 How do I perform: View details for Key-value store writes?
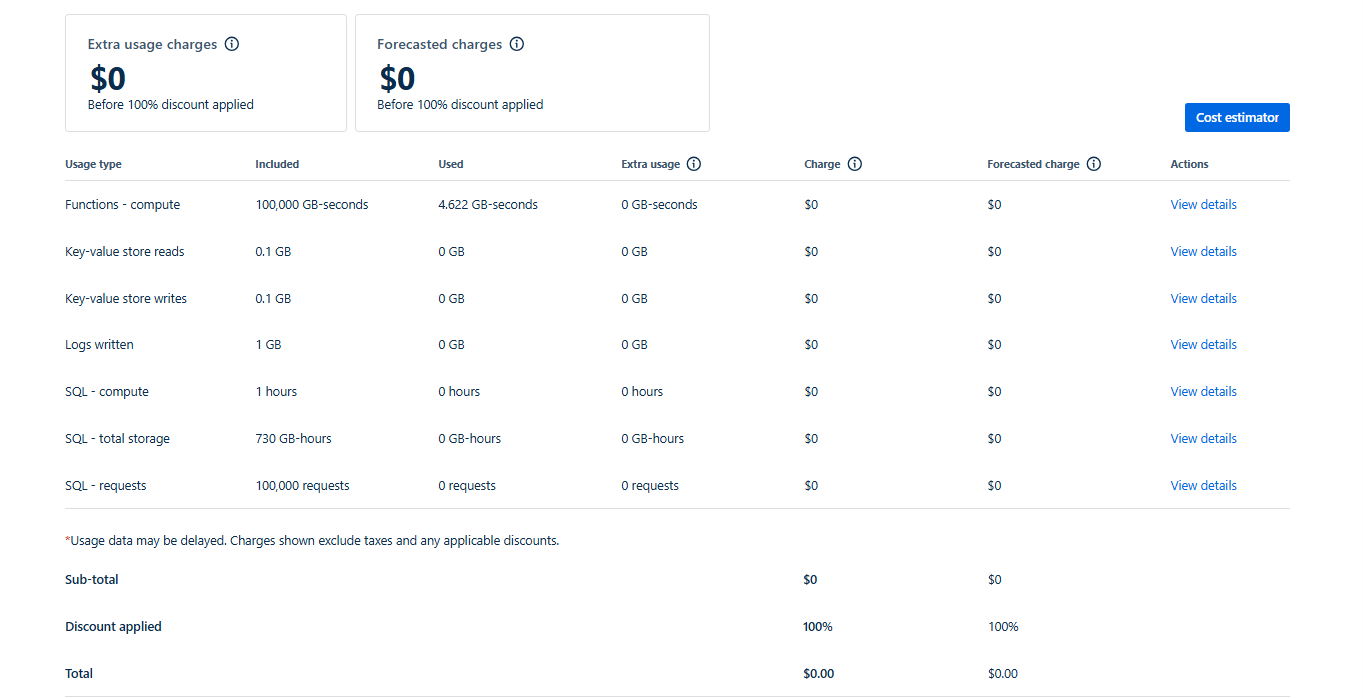coord(1203,299)
